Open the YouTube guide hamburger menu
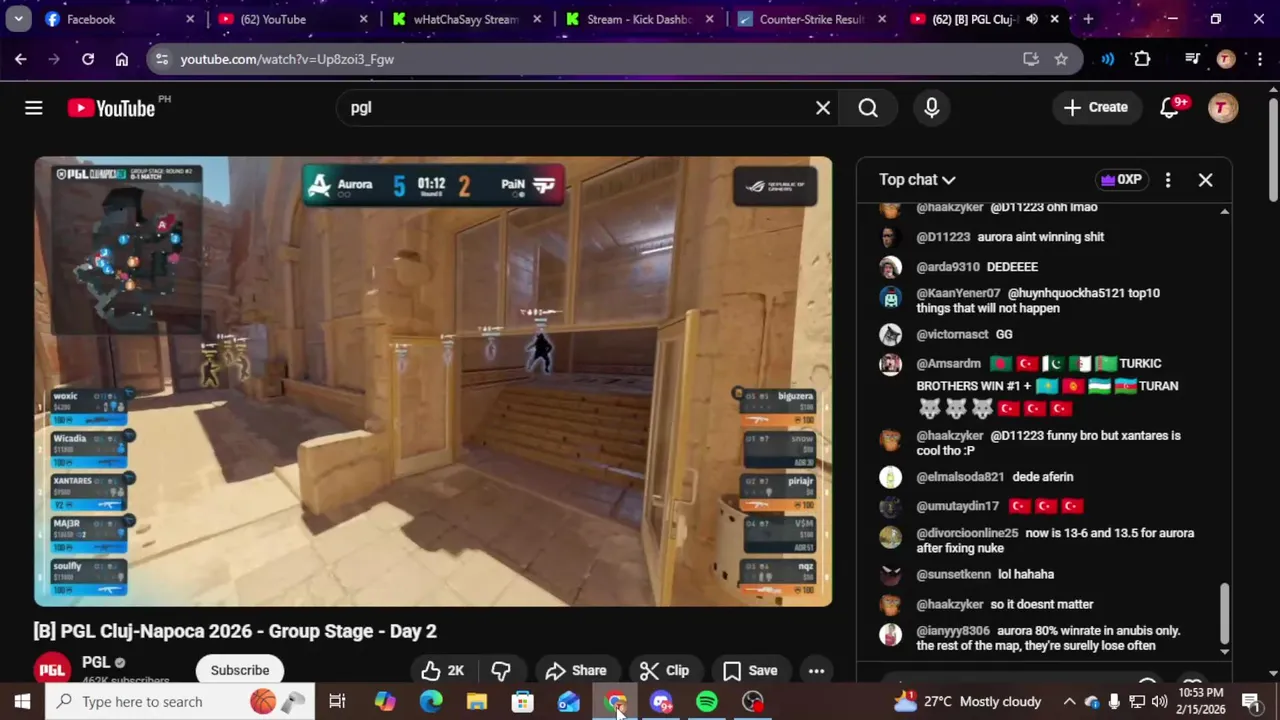This screenshot has width=1280, height=720. 34,108
